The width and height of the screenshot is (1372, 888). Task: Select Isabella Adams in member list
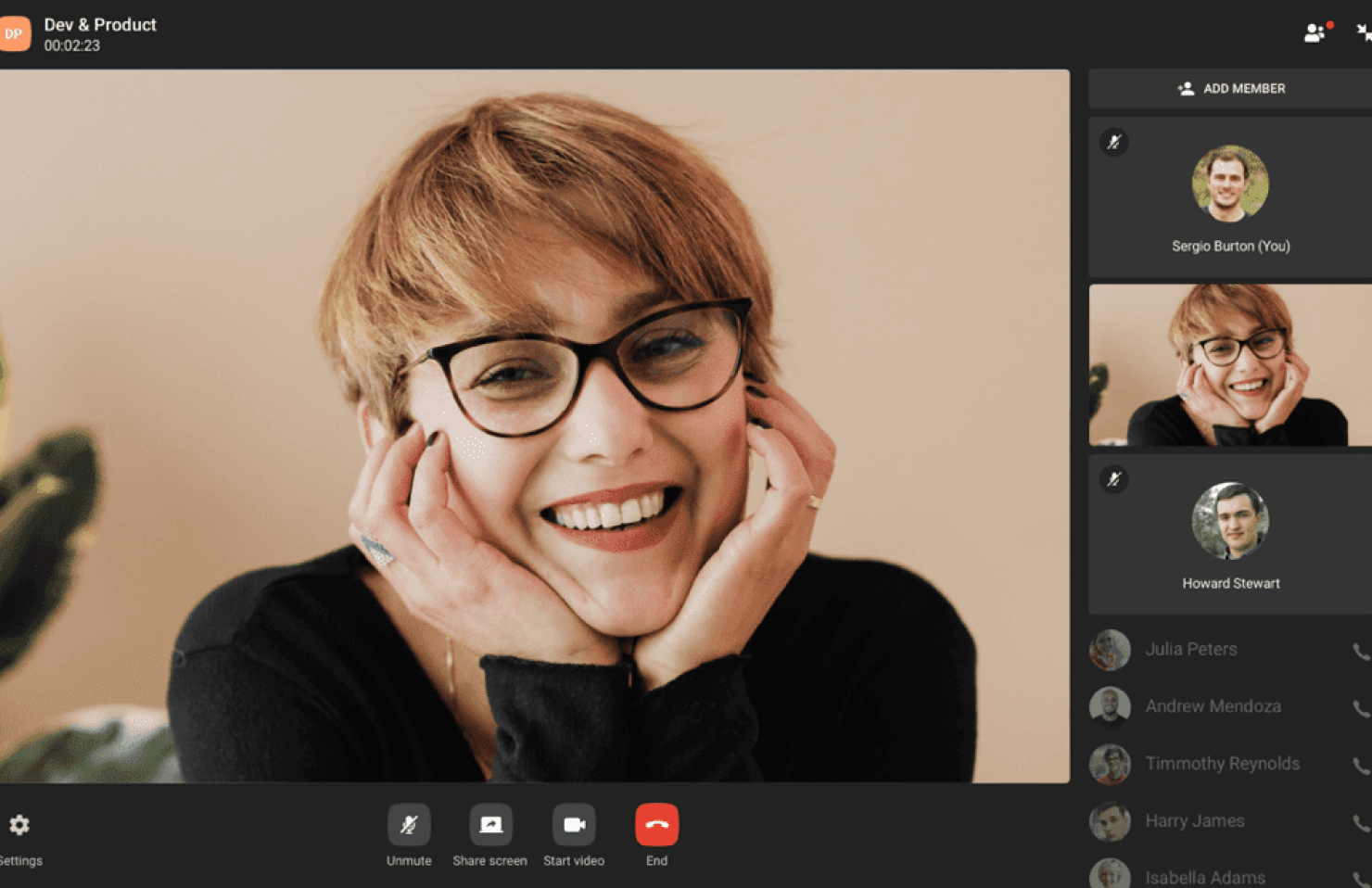pos(1204,877)
